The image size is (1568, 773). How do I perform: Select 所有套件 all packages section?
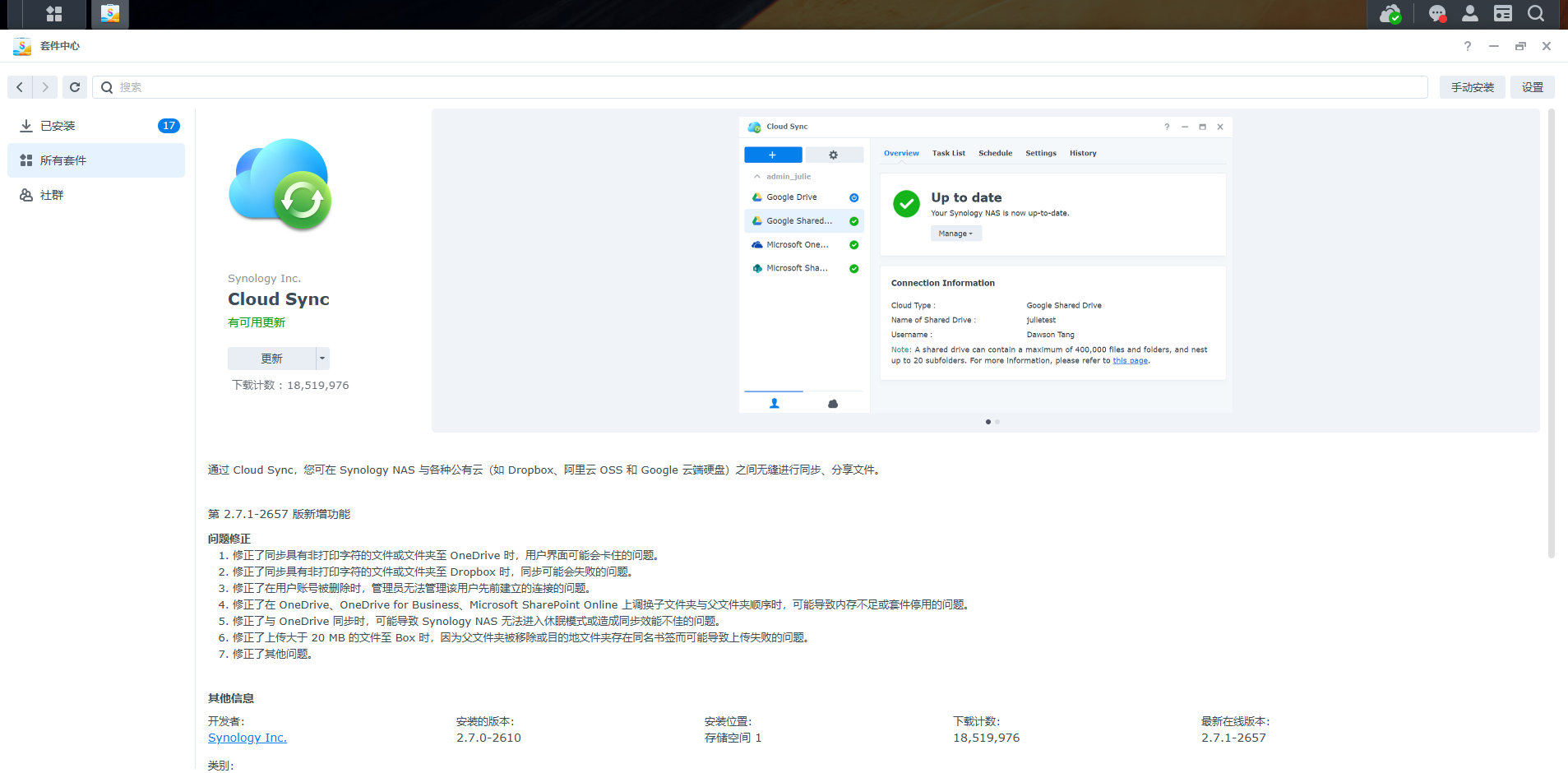pyautogui.click(x=96, y=160)
